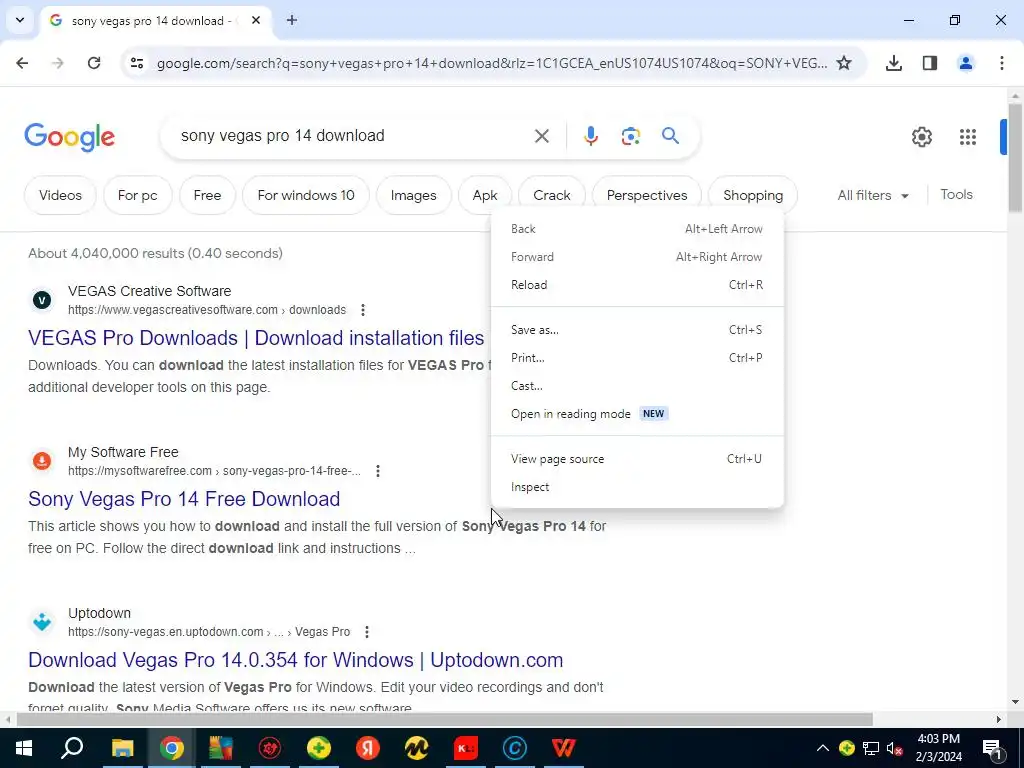Screen dimensions: 1024x768
Task: Open new tab with plus button
Action: coord(292,20)
